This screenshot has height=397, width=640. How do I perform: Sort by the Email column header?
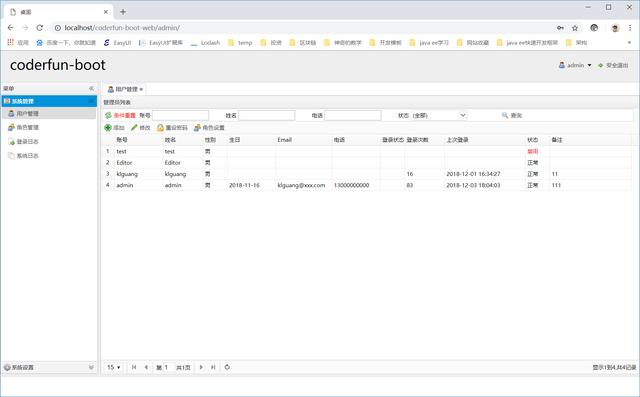pos(284,140)
